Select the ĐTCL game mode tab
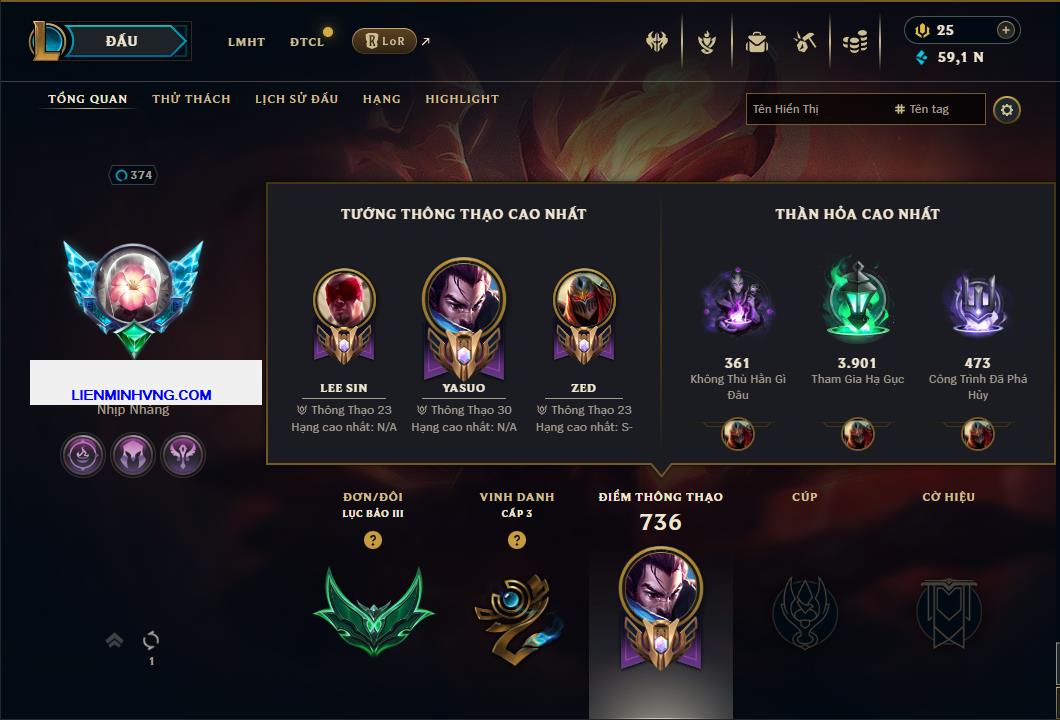The height and width of the screenshot is (720, 1060). (x=307, y=42)
